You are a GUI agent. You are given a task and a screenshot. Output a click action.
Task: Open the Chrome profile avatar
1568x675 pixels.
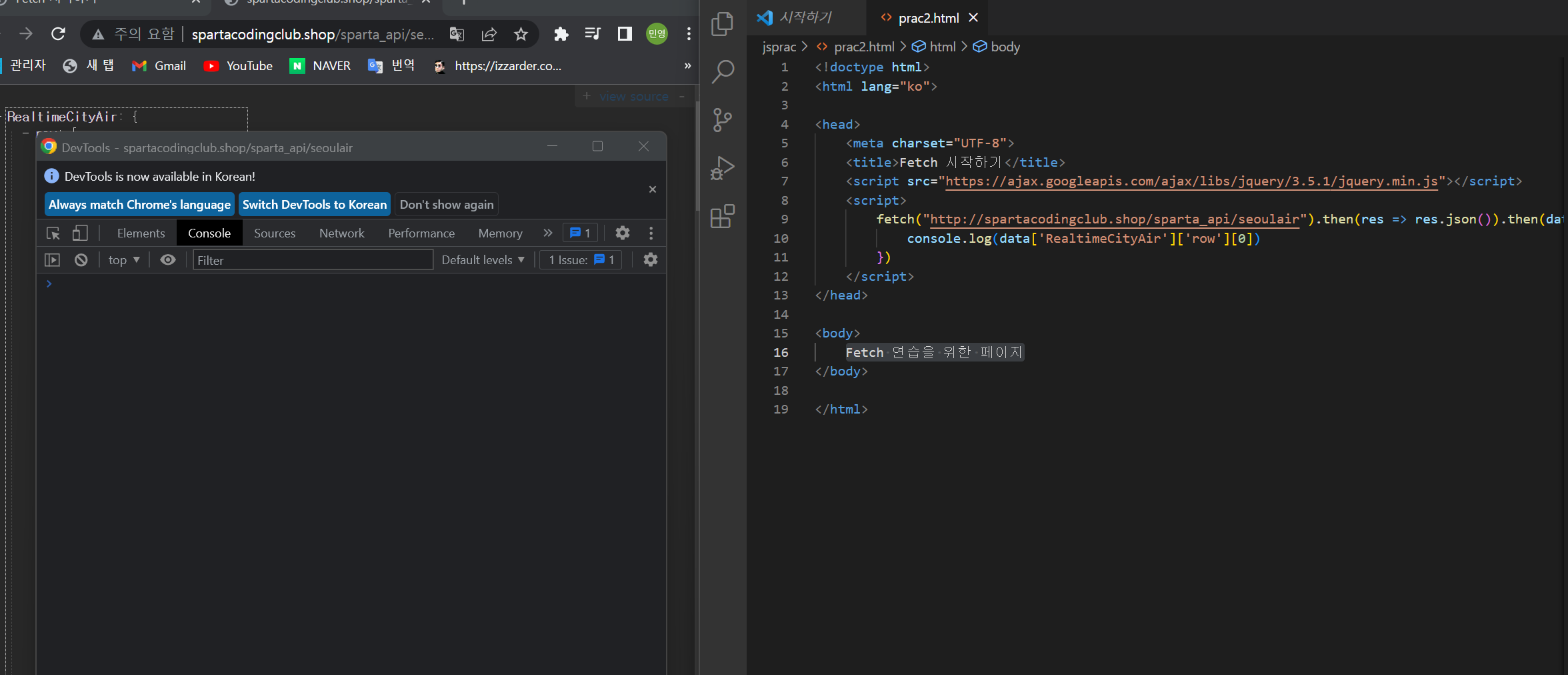[657, 34]
